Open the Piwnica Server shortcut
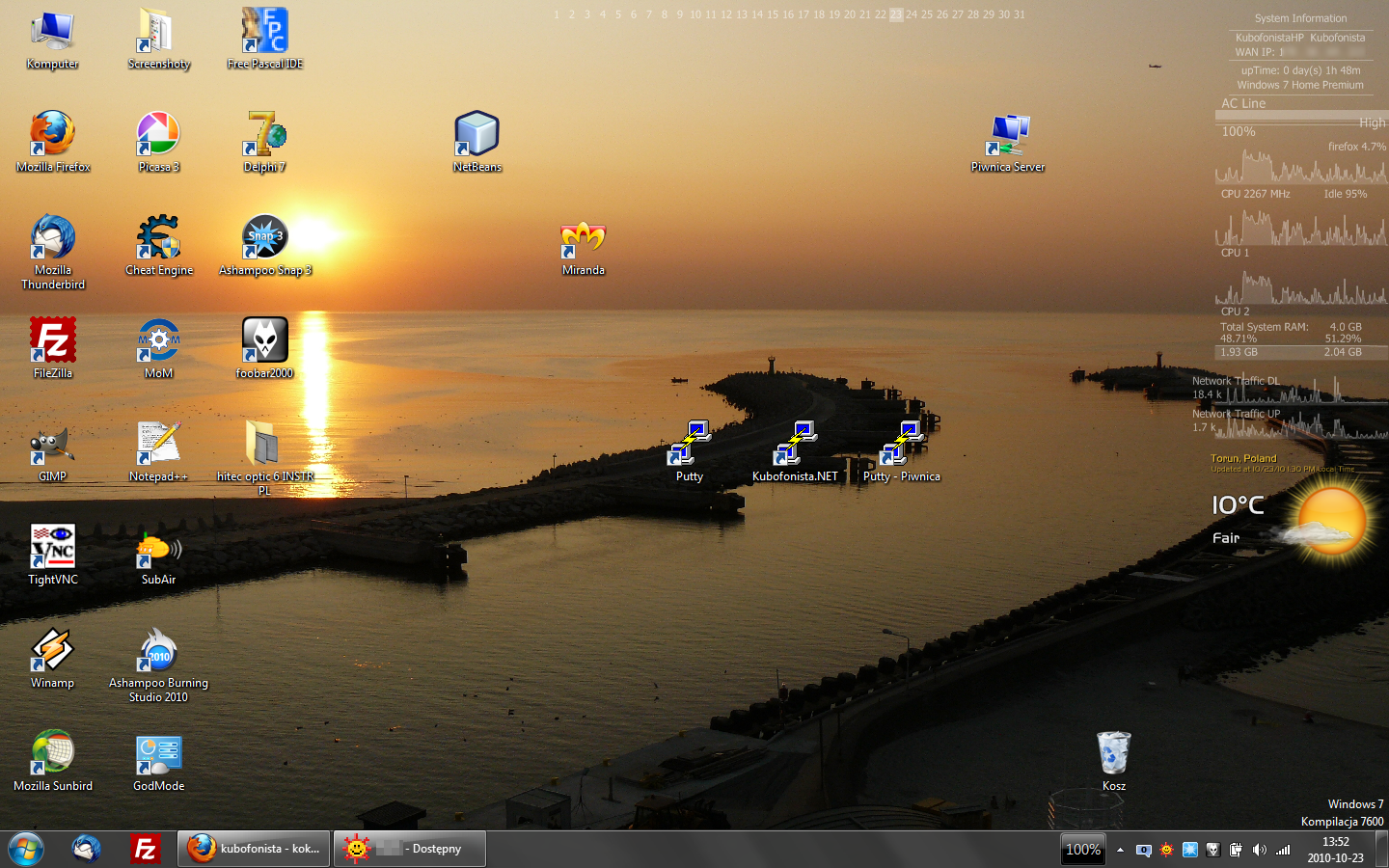 click(1008, 135)
